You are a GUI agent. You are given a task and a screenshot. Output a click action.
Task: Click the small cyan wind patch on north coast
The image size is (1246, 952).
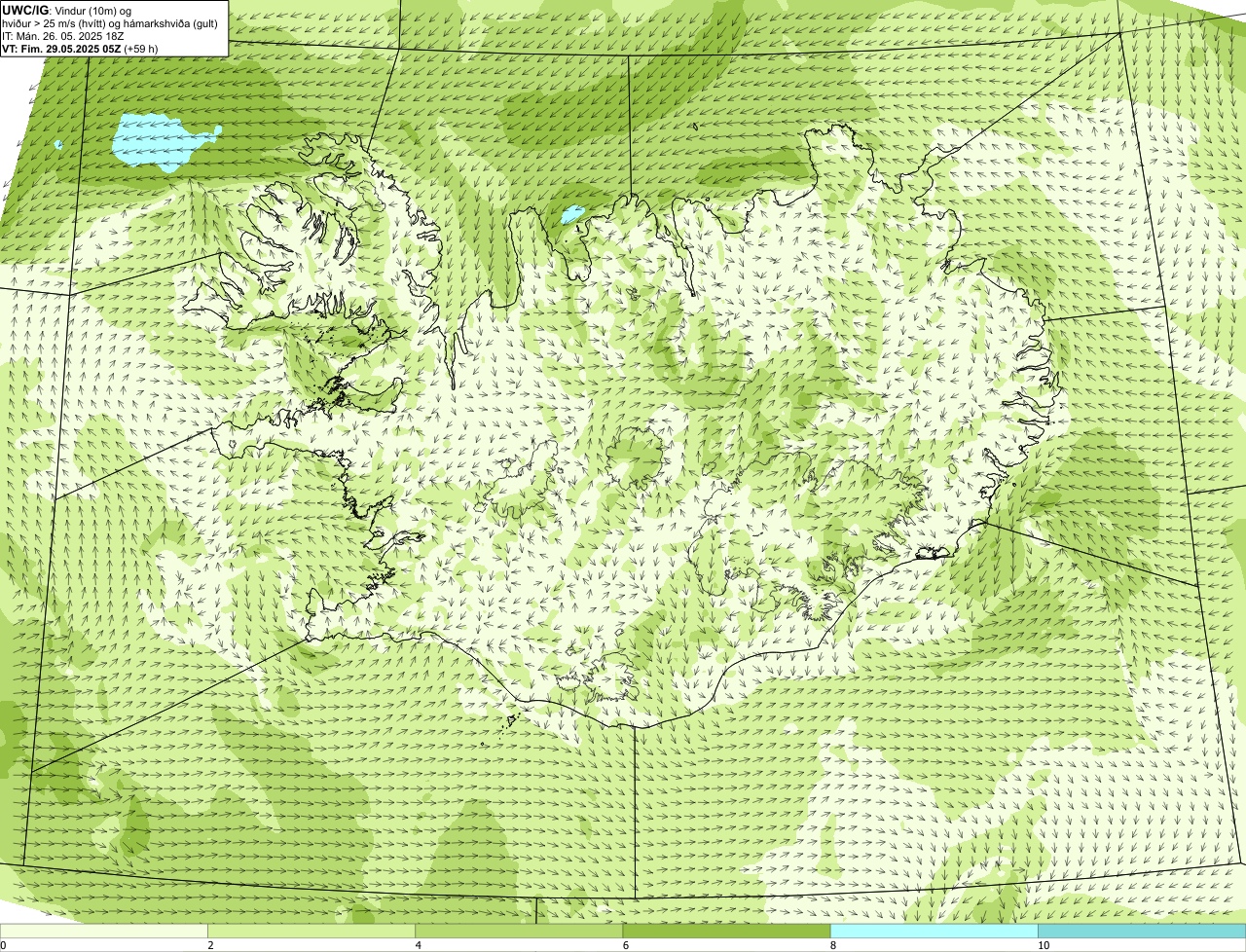pyautogui.click(x=573, y=212)
